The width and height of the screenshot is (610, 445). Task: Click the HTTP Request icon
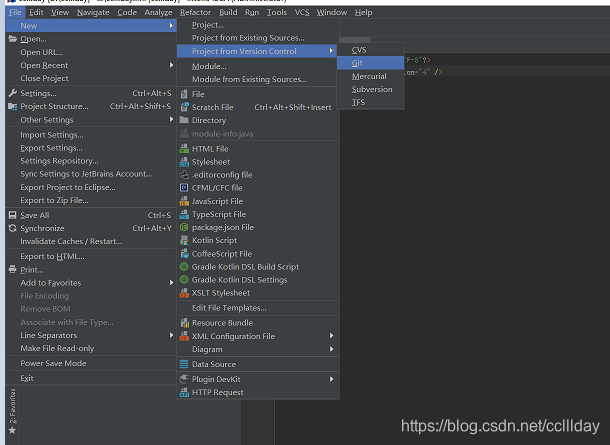184,392
